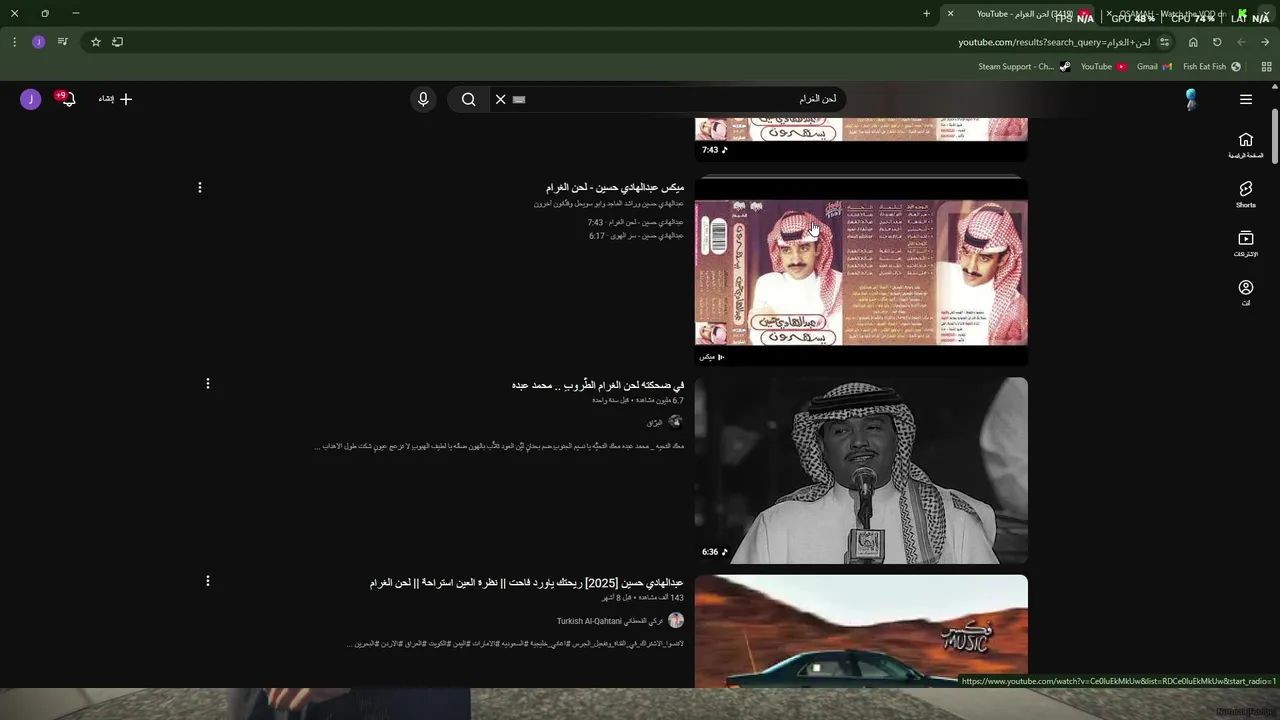The width and height of the screenshot is (1280, 720).
Task: Open the browser profile J icon
Action: coord(38,42)
